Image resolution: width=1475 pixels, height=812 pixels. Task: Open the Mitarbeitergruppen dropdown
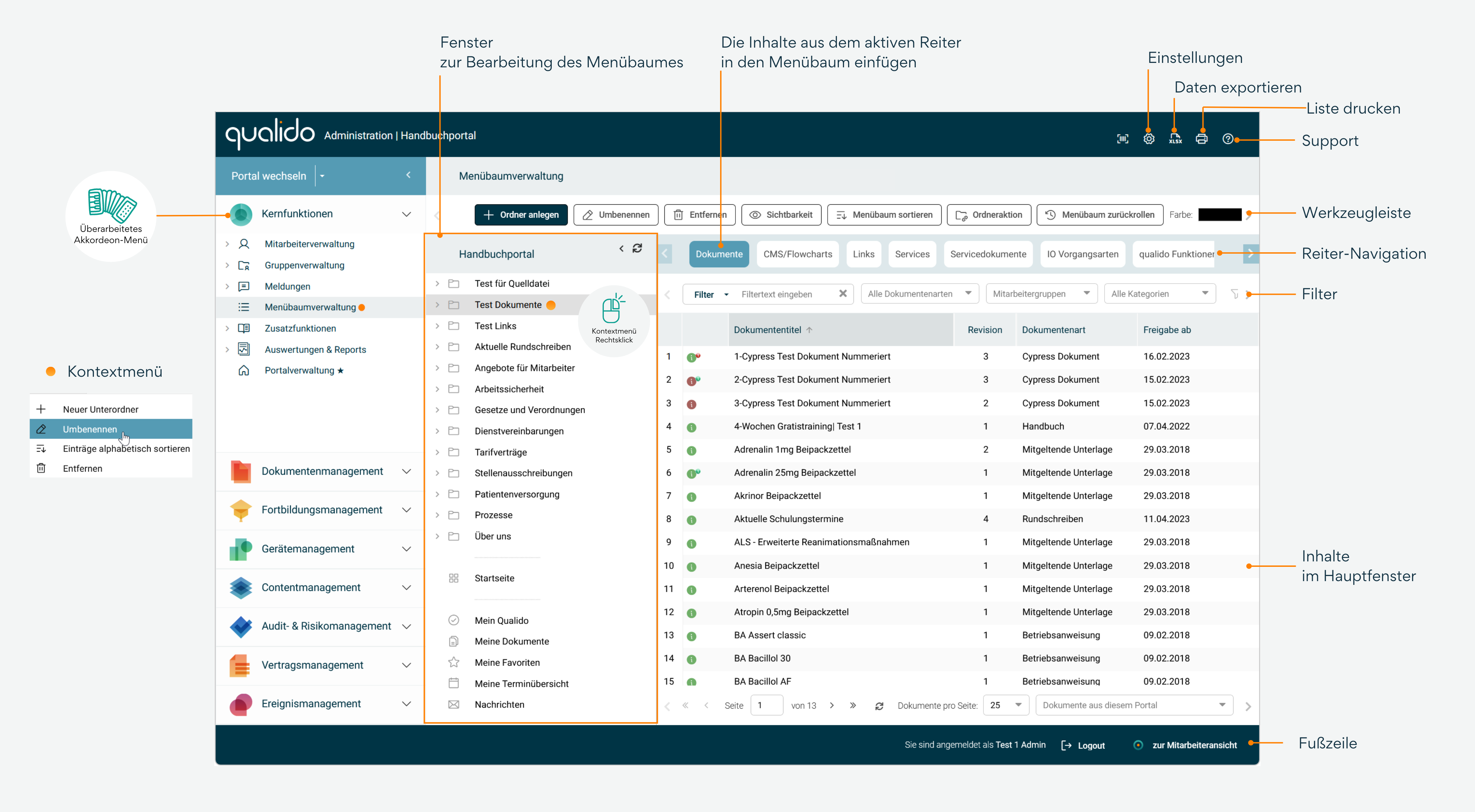tap(1041, 293)
